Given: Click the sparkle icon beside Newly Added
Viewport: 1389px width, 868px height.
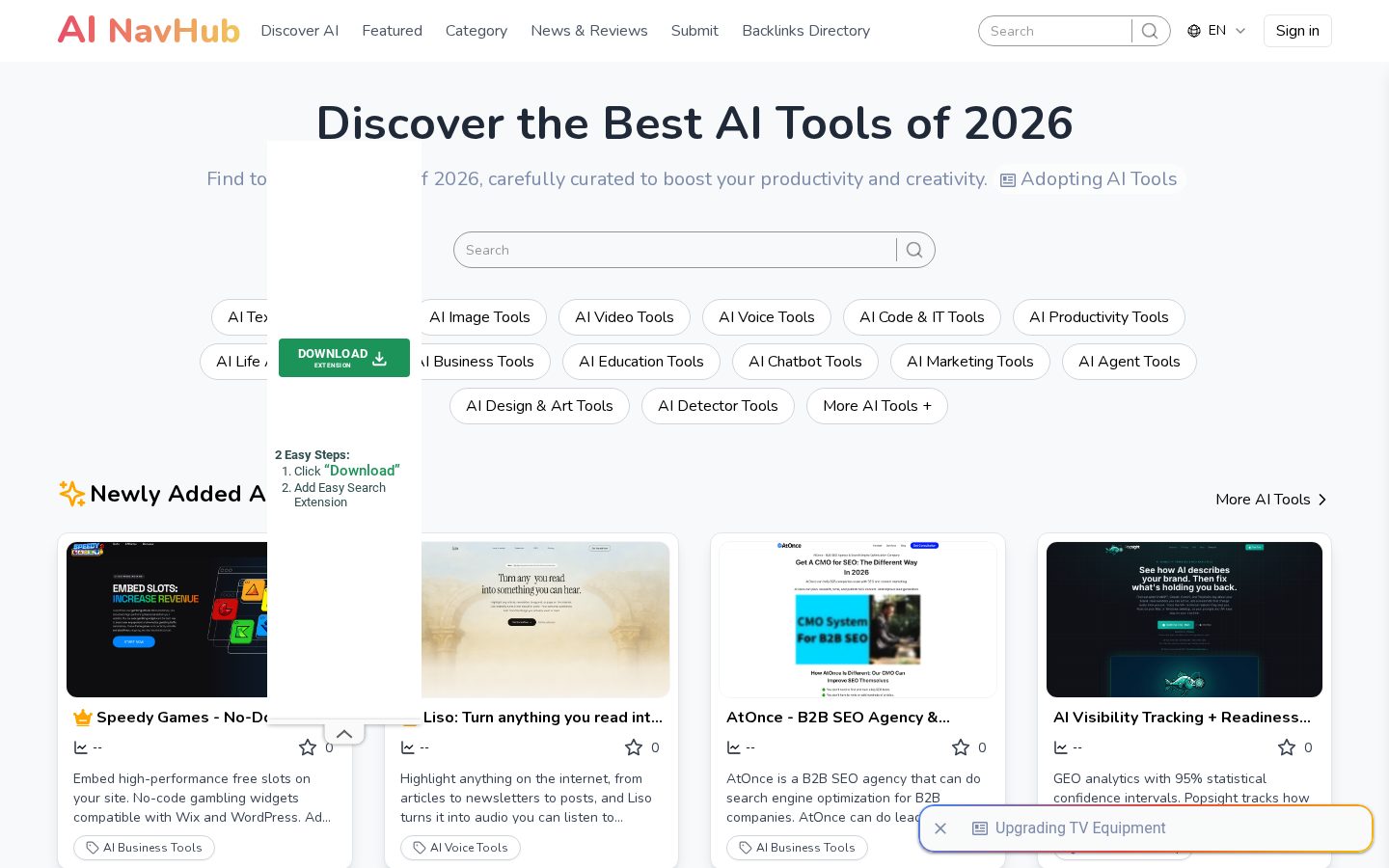Looking at the screenshot, I should 71,494.
